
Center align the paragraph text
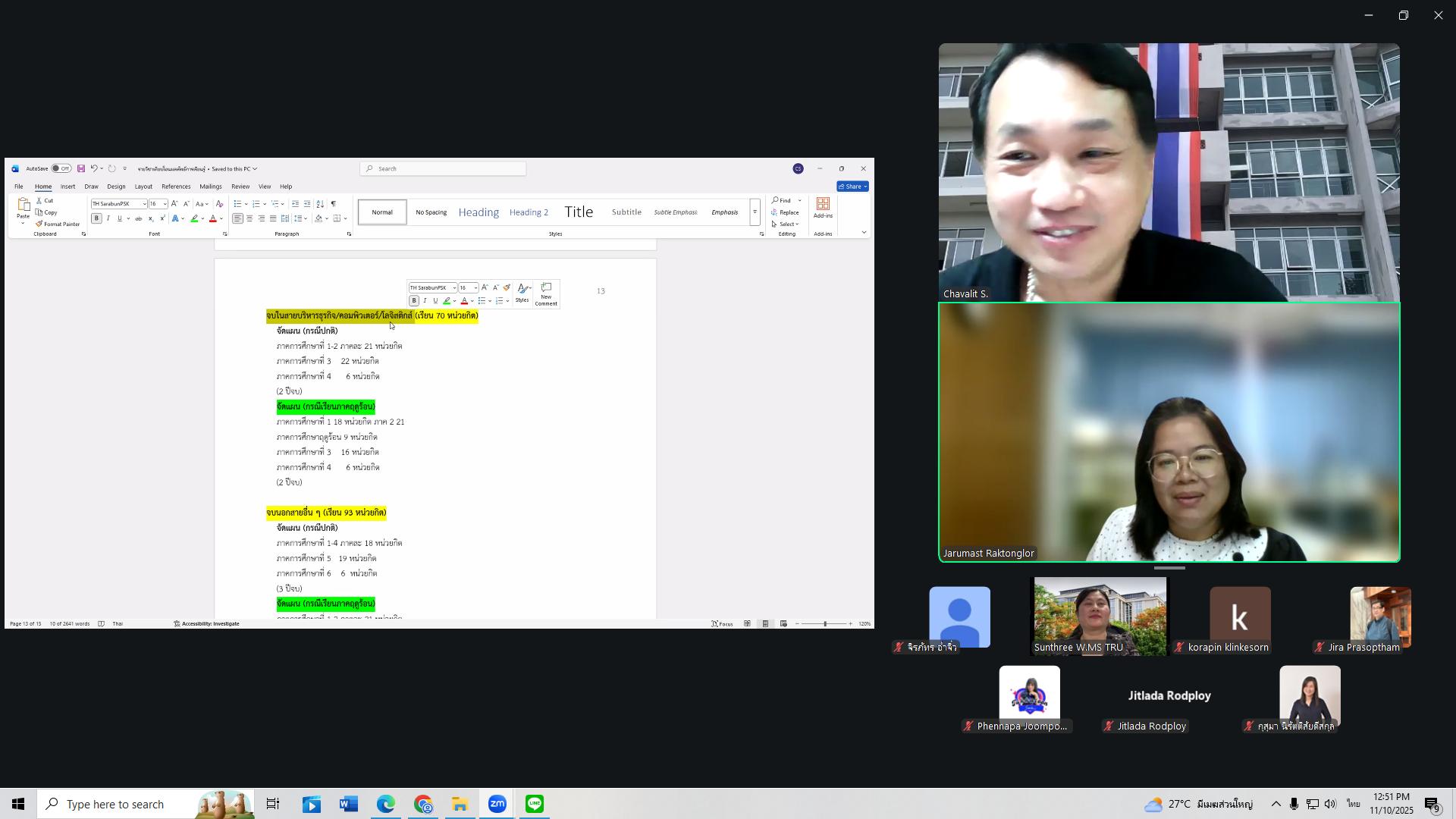tap(249, 219)
